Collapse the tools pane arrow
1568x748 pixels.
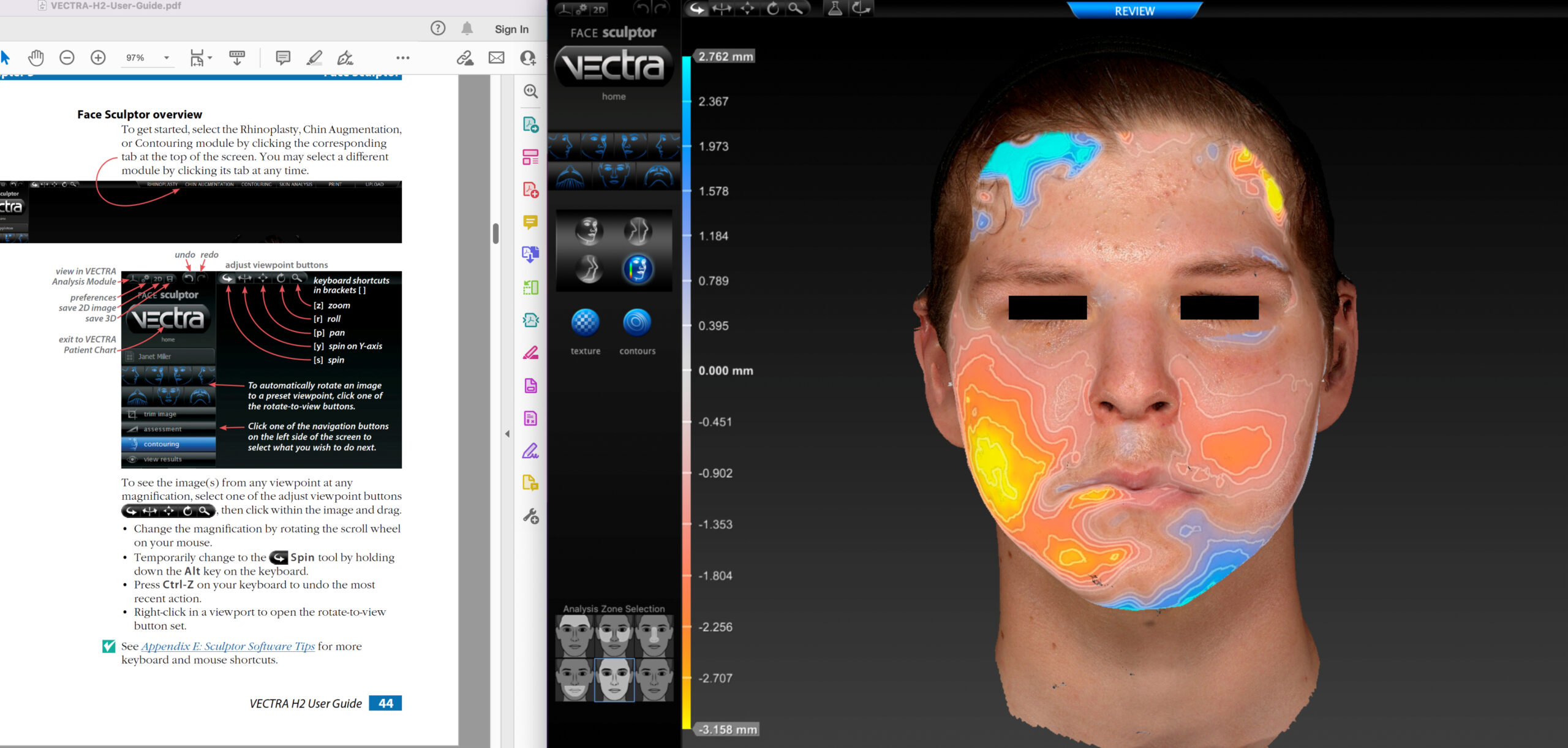pos(507,434)
